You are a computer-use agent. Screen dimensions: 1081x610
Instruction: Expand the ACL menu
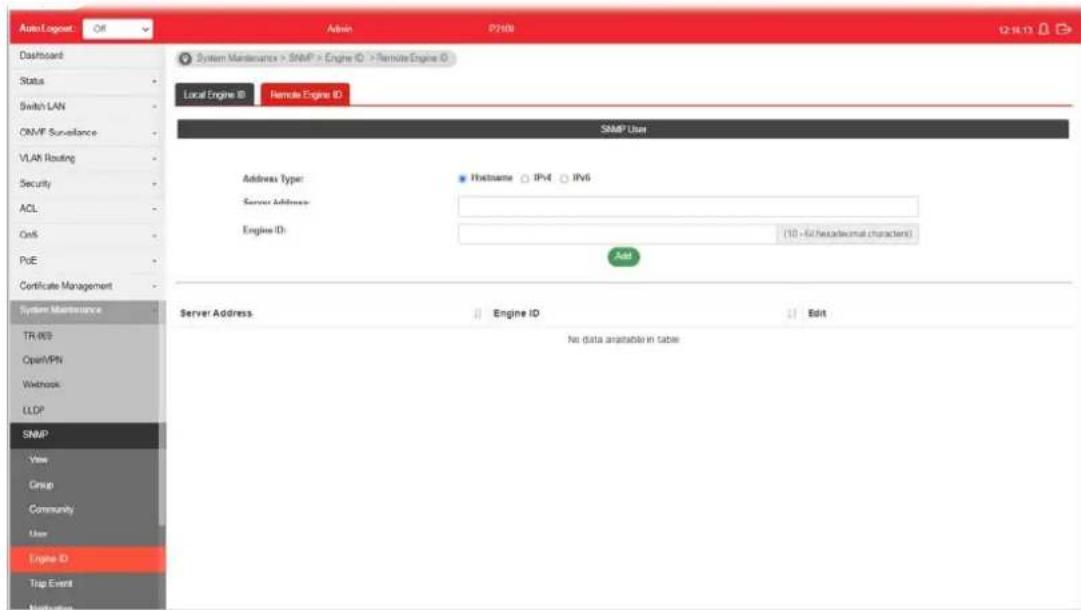click(87, 209)
